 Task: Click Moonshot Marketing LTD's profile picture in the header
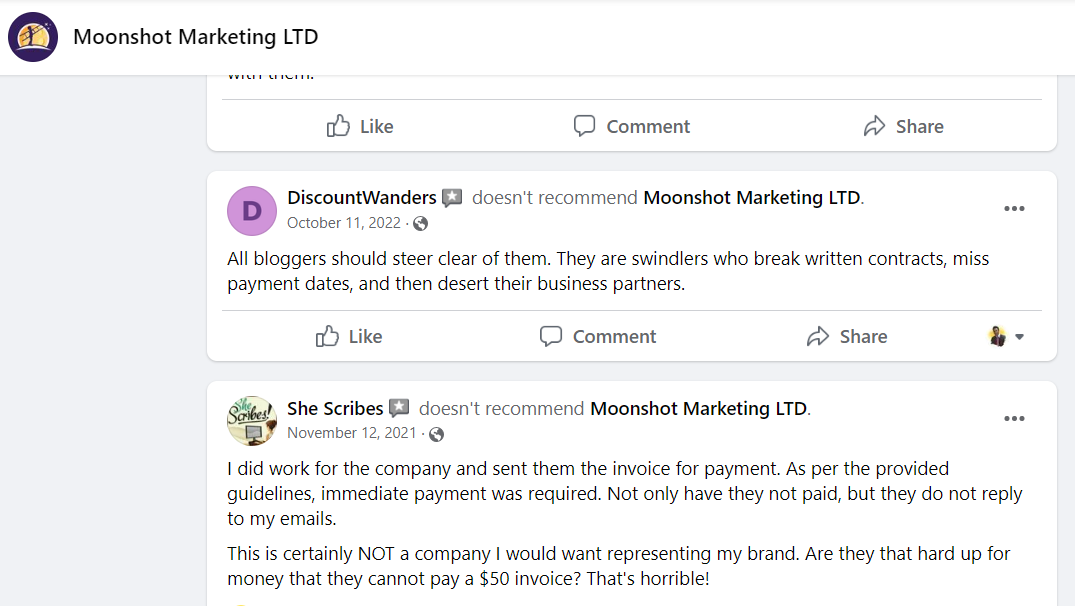(x=33, y=37)
